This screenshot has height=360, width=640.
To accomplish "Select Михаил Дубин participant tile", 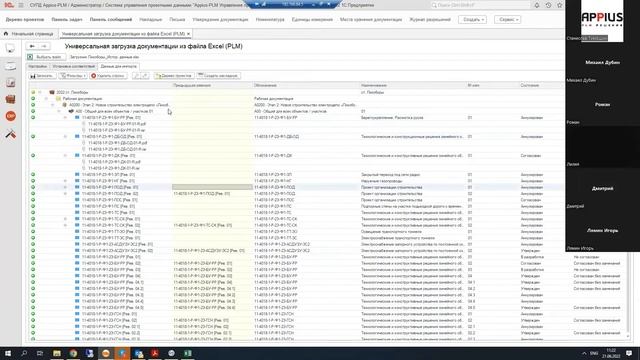I will point(602,63).
